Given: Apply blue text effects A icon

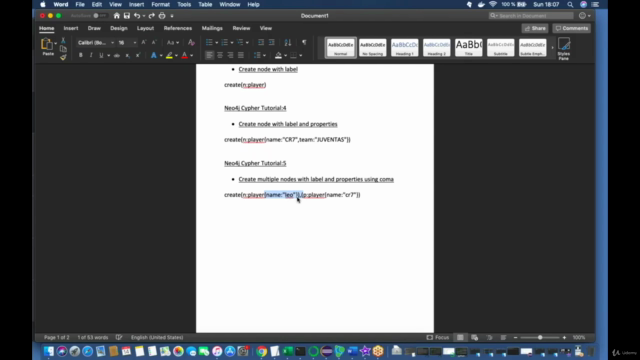Looking at the screenshot, I should 153,55.
